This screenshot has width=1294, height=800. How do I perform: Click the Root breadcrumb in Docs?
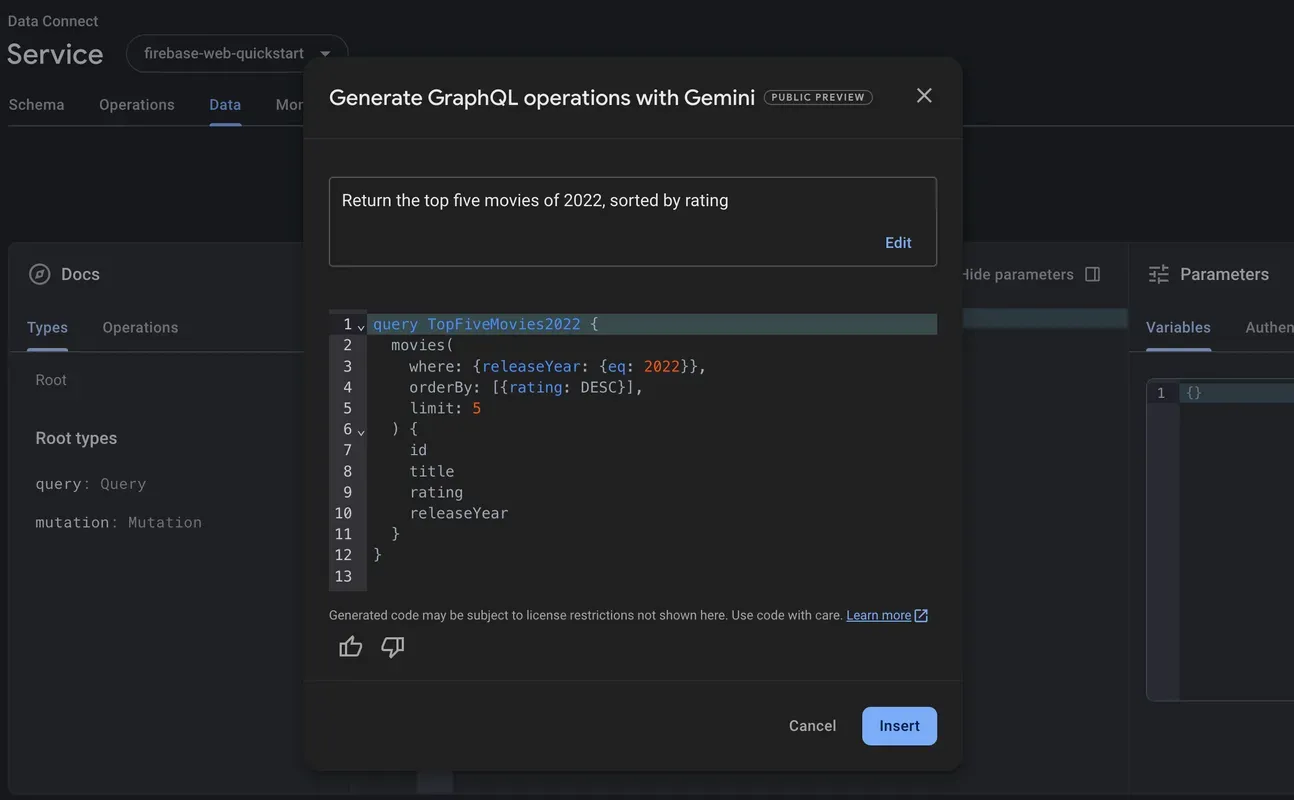pyautogui.click(x=51, y=380)
